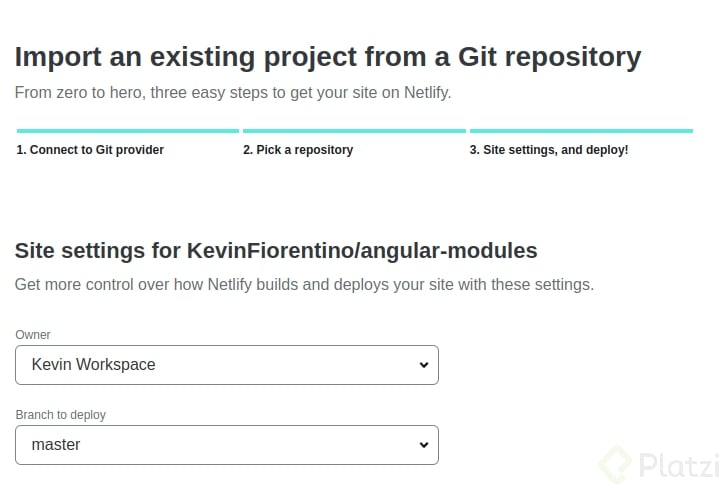
Task: Open the Branch to deploy dropdown
Action: 227,445
